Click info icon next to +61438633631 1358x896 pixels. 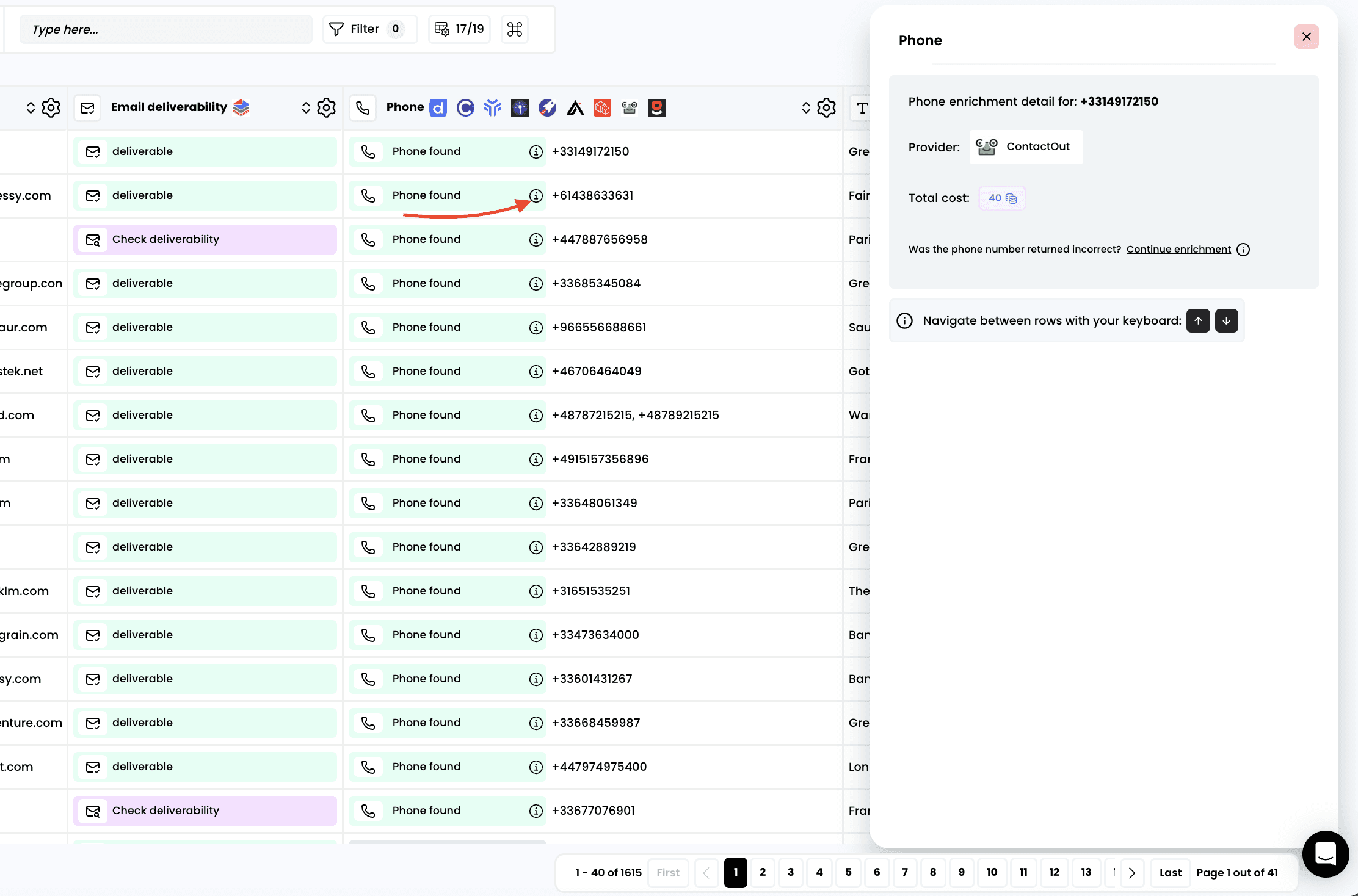point(536,196)
